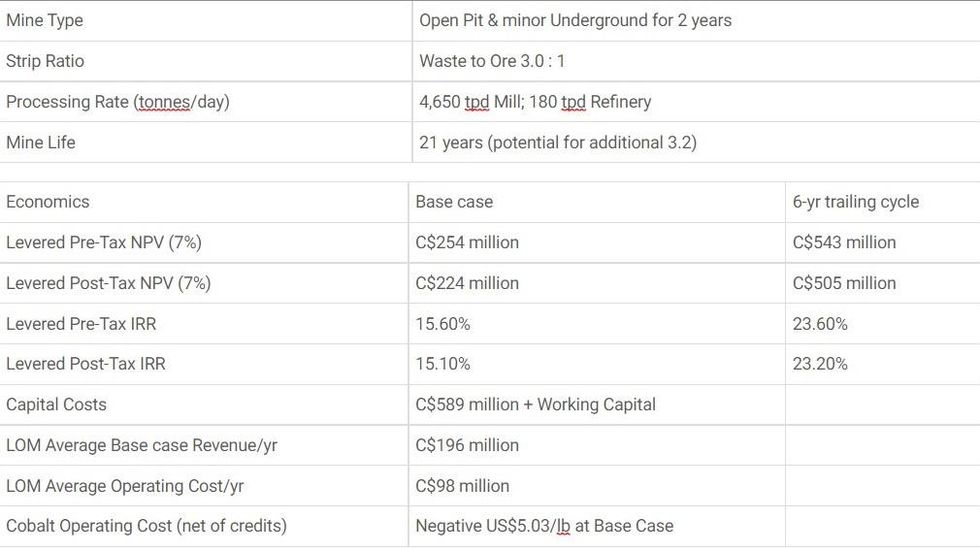980x548 pixels.
Task: Select the 15.60% Pre-Tax IRR cell
Action: click(x=443, y=324)
